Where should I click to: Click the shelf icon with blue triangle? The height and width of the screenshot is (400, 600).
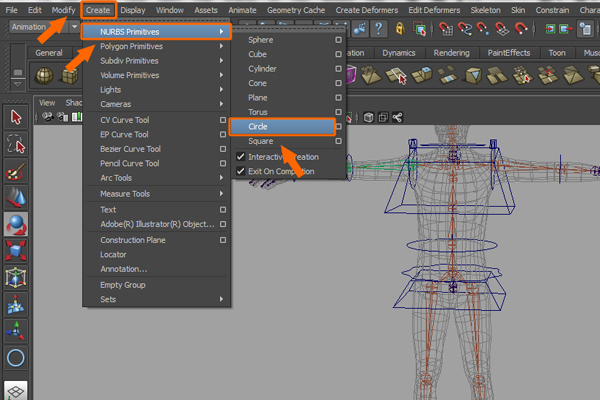(x=473, y=75)
